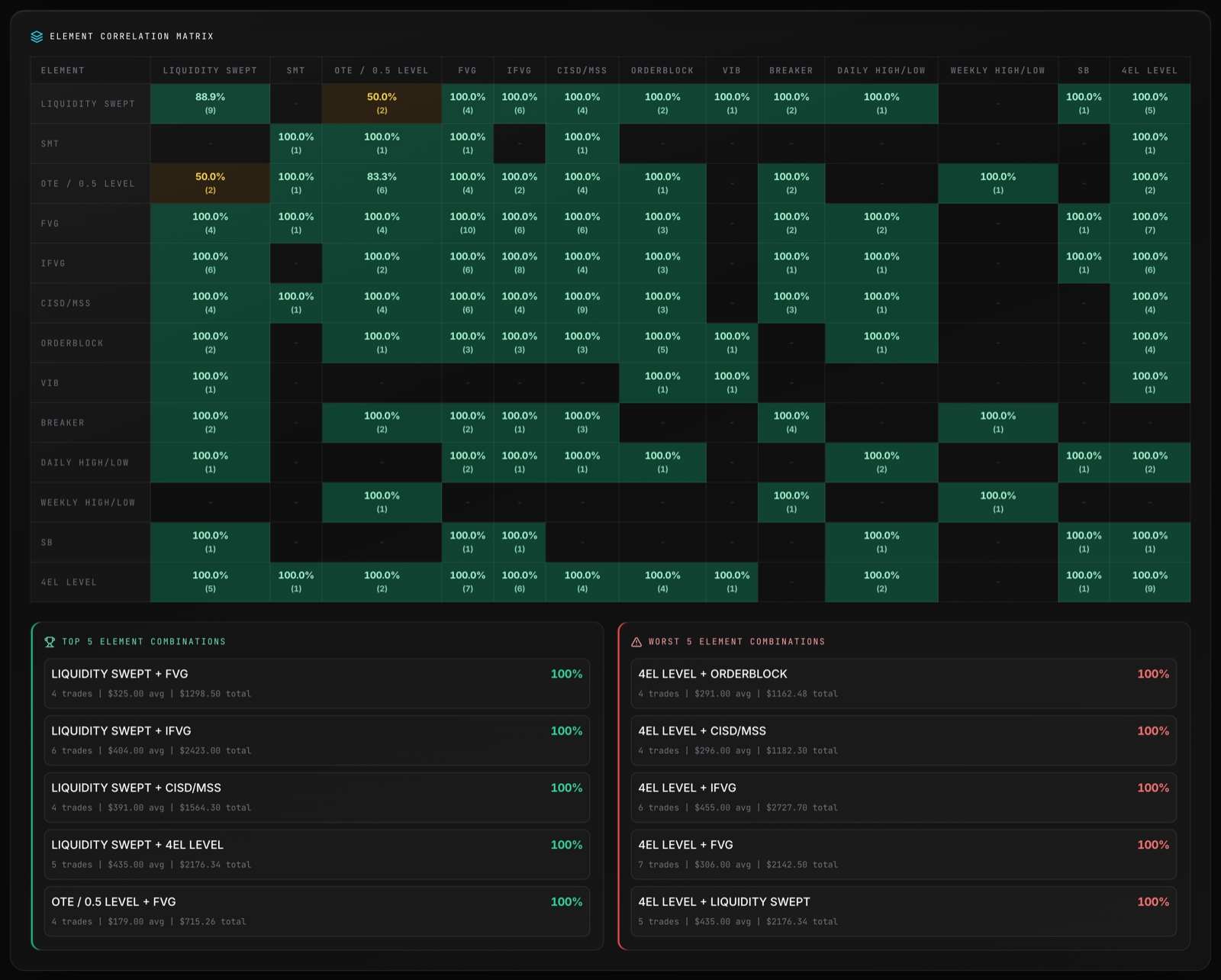Click the CISD/MSS row label
The height and width of the screenshot is (980, 1221).
pyautogui.click(x=90, y=303)
